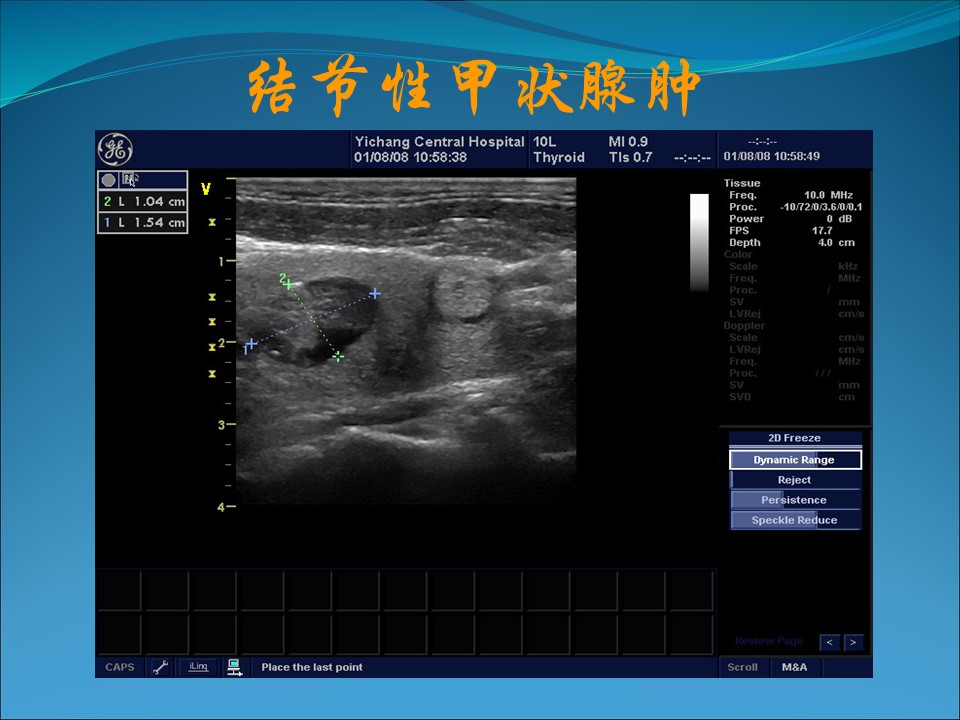This screenshot has height=720, width=960.
Task: Click caliper 1 blue right endpoint marker
Action: [x=375, y=294]
